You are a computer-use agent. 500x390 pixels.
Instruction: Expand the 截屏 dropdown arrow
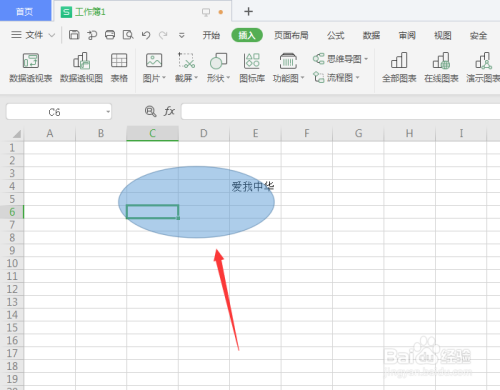click(x=196, y=78)
